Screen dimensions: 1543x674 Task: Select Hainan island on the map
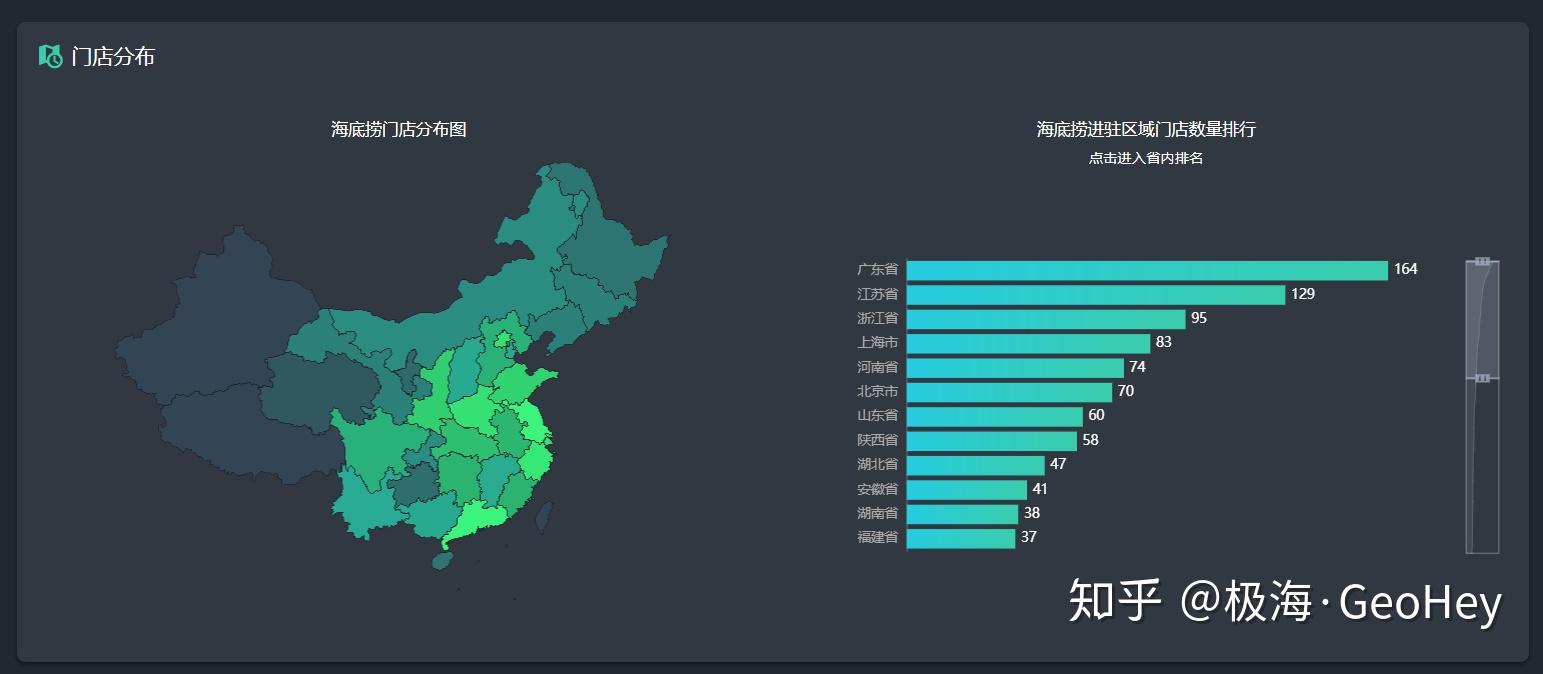(443, 561)
